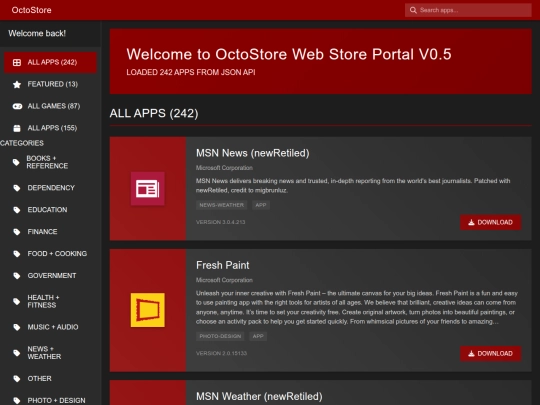Open All Apps (155) list

pos(50,128)
